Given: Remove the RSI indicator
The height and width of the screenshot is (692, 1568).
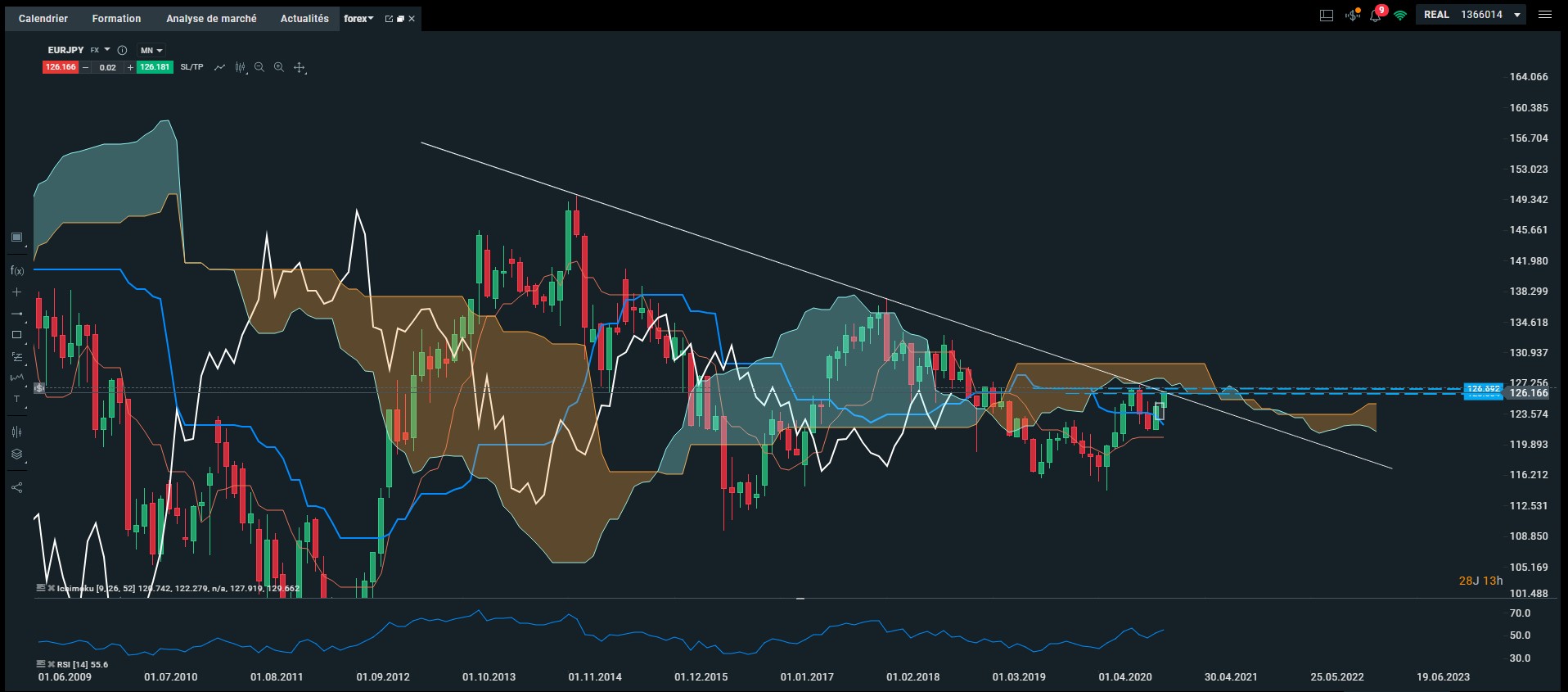Looking at the screenshot, I should click(x=51, y=664).
